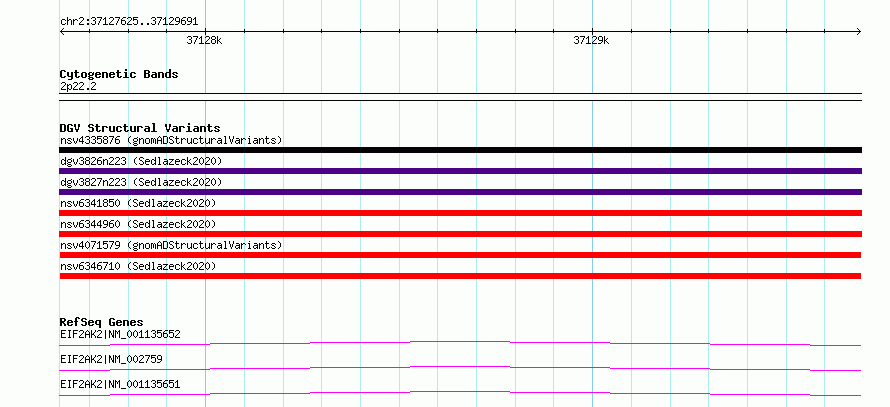
Task: Click the magenta line under EIF2AK2|NM_002759
Action: coord(460,368)
